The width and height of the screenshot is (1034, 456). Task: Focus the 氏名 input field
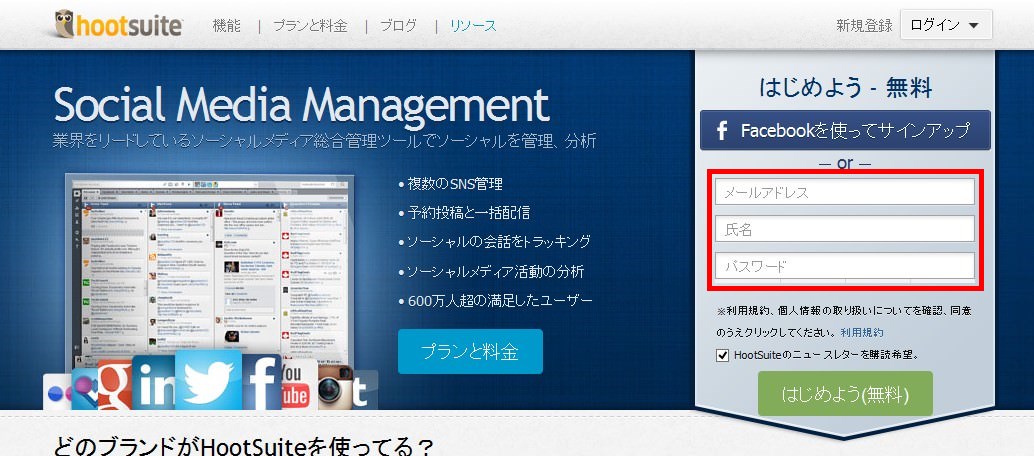(x=845, y=229)
